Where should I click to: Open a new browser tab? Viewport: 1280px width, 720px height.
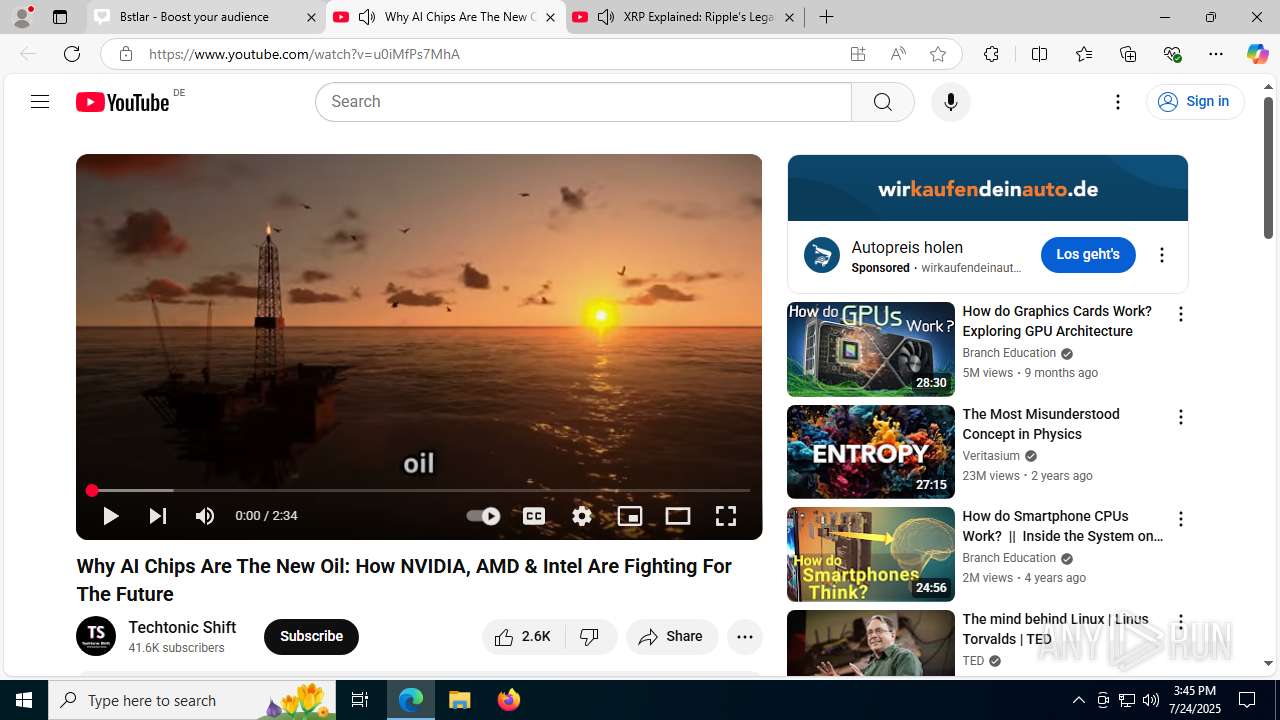[826, 17]
